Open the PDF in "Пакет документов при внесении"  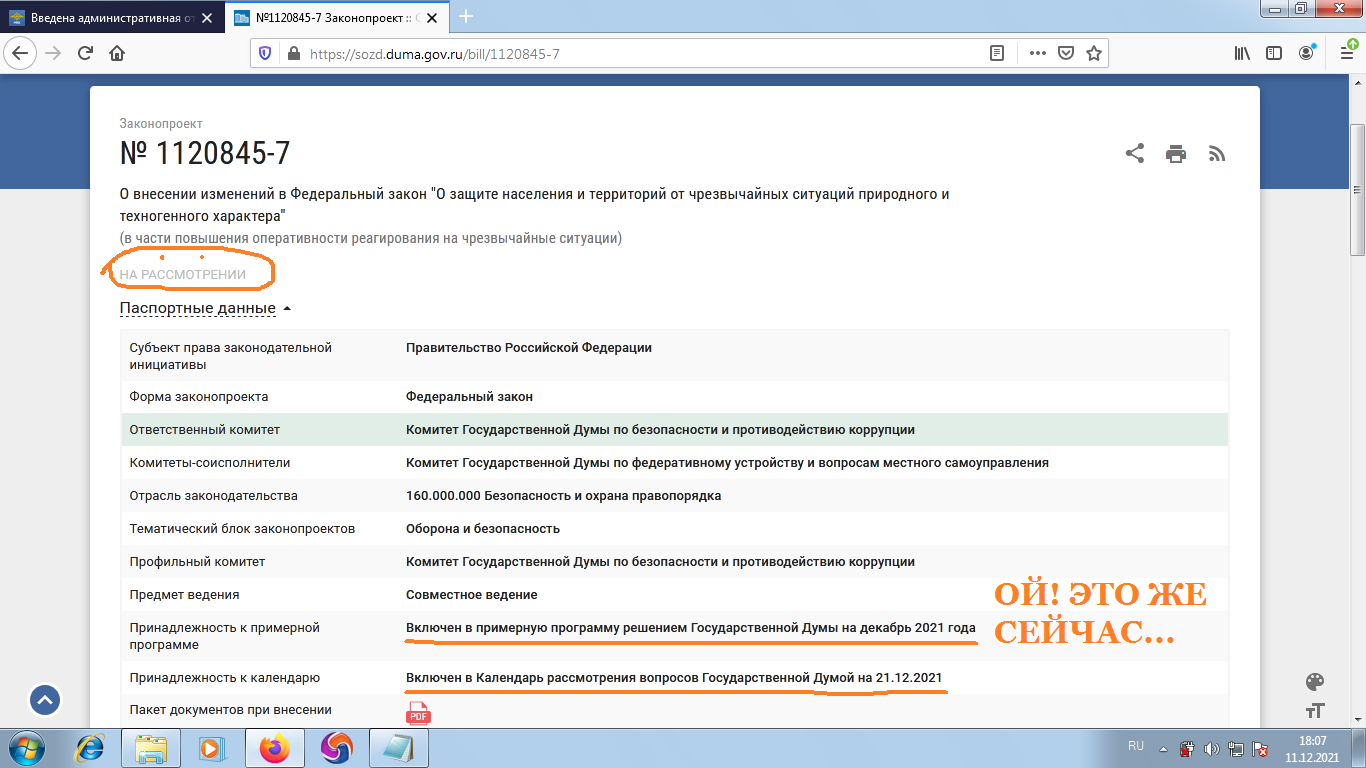(417, 713)
